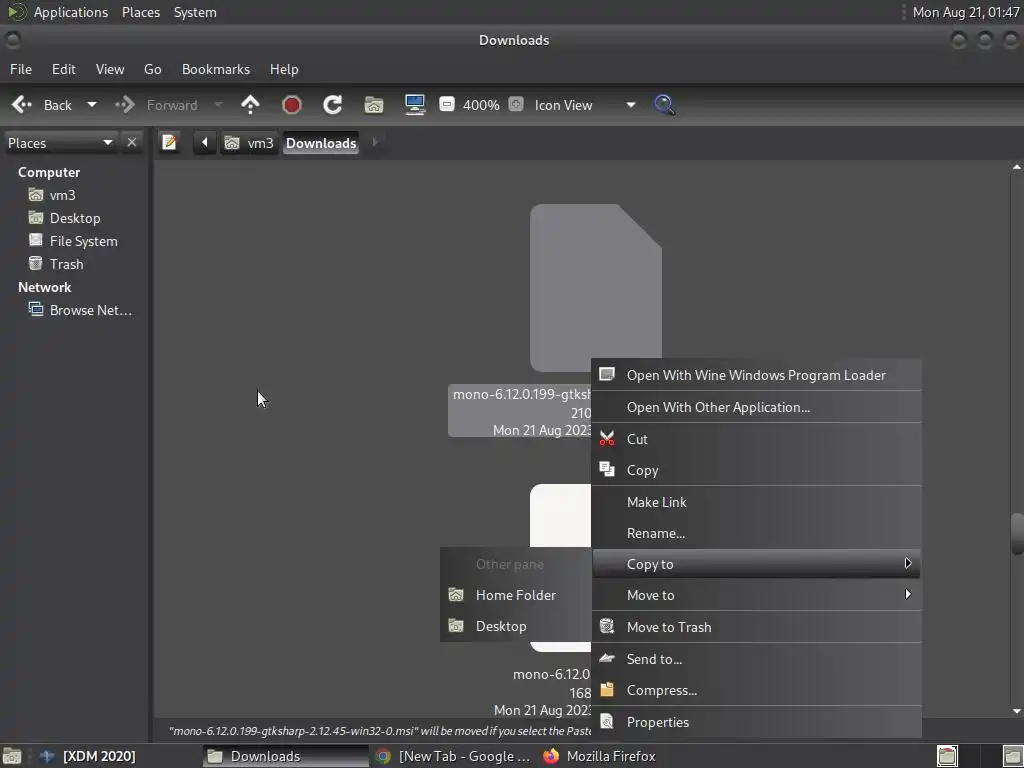Choose Make Link in the context menu
This screenshot has height=768, width=1024.
(756, 502)
